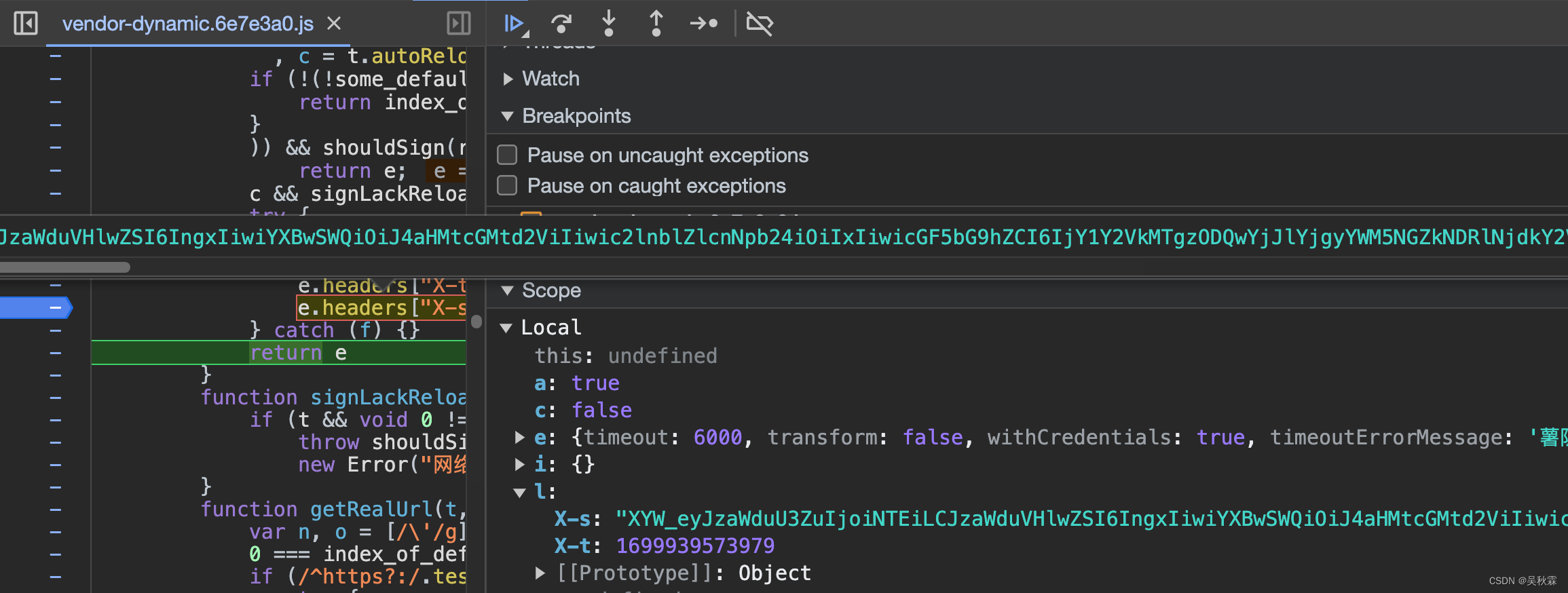This screenshot has width=1568, height=593.
Task: Collapse the l object variable
Action: click(x=519, y=493)
